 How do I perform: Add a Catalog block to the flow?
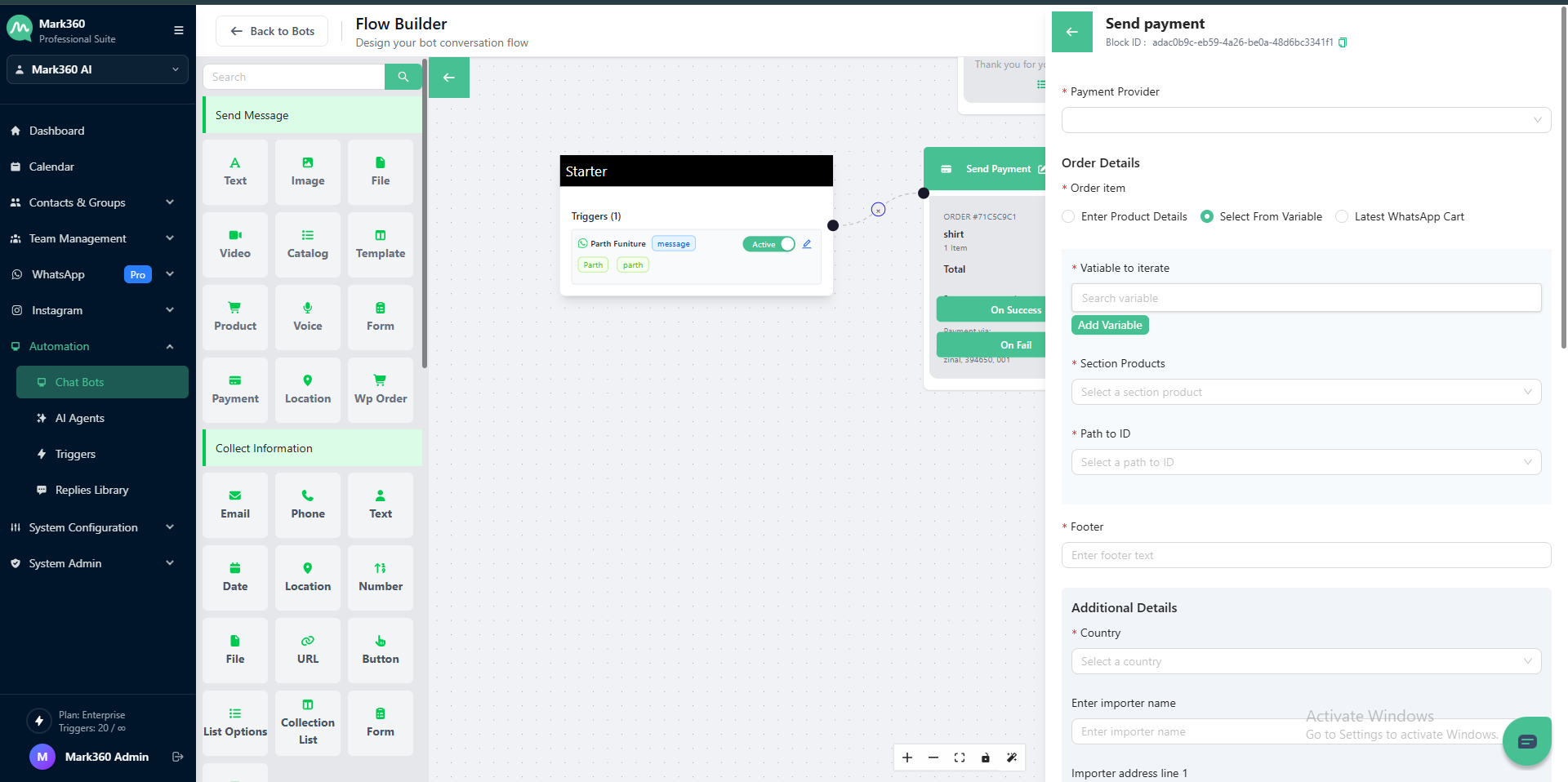pos(307,244)
